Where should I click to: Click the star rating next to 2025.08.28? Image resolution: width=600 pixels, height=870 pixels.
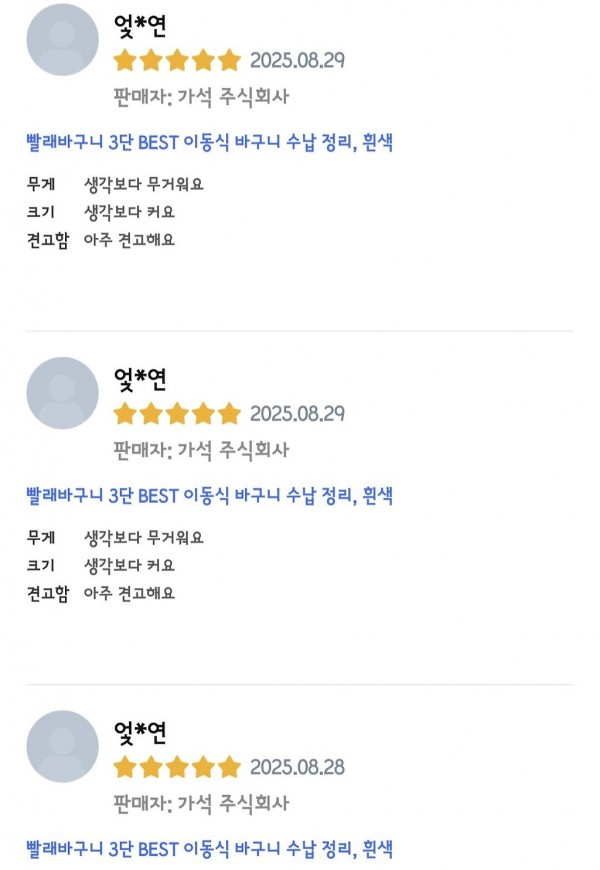pyautogui.click(x=177, y=768)
